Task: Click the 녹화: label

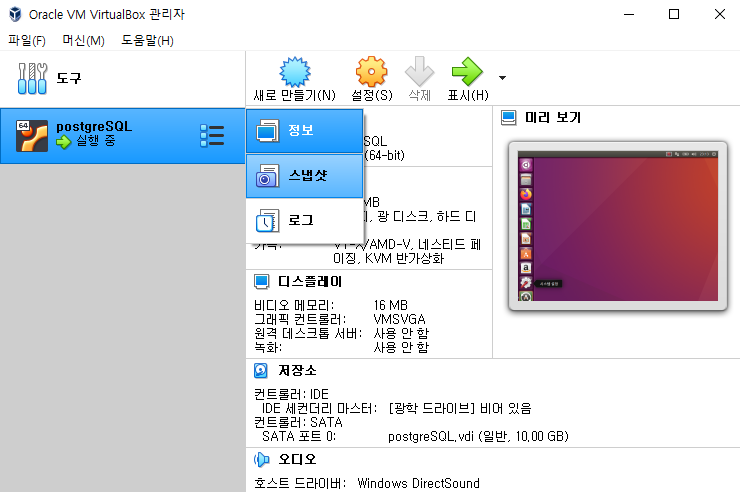Action: coord(268,348)
